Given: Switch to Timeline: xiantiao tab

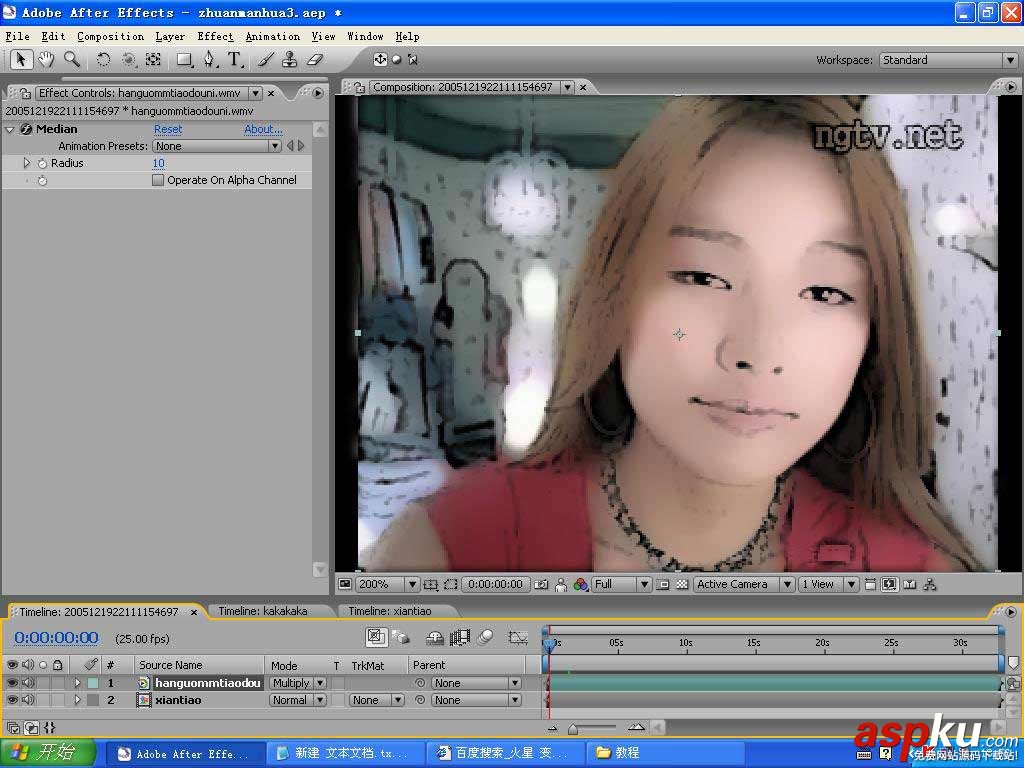Looking at the screenshot, I should [x=389, y=611].
